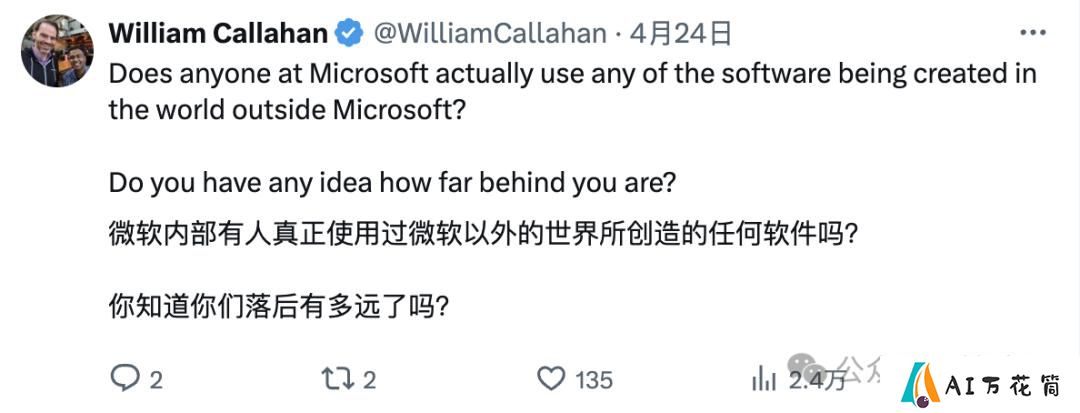The height and width of the screenshot is (413, 1080).
Task: Click the retweet count 2
Action: [x=369, y=380]
